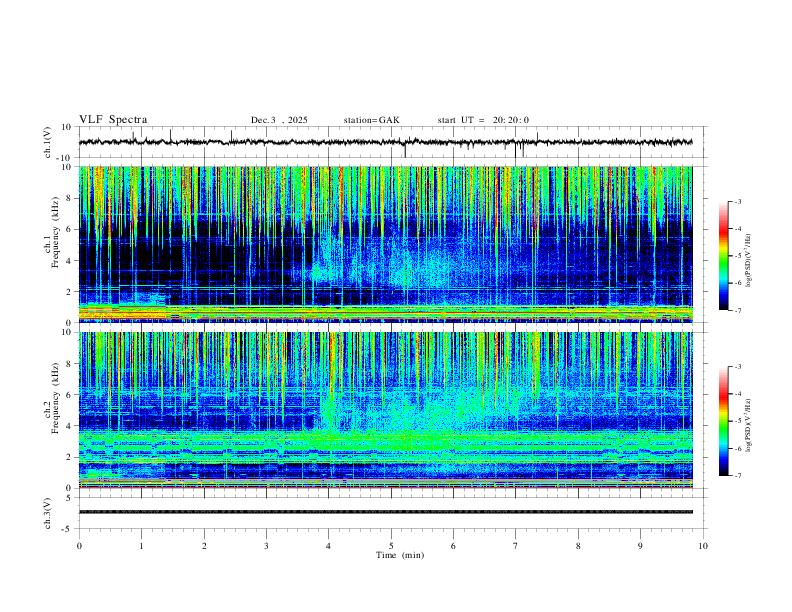Image resolution: width=792 pixels, height=612 pixels.
Task: Click the "ch.1(V)" waveform axis label
Action: [48, 142]
